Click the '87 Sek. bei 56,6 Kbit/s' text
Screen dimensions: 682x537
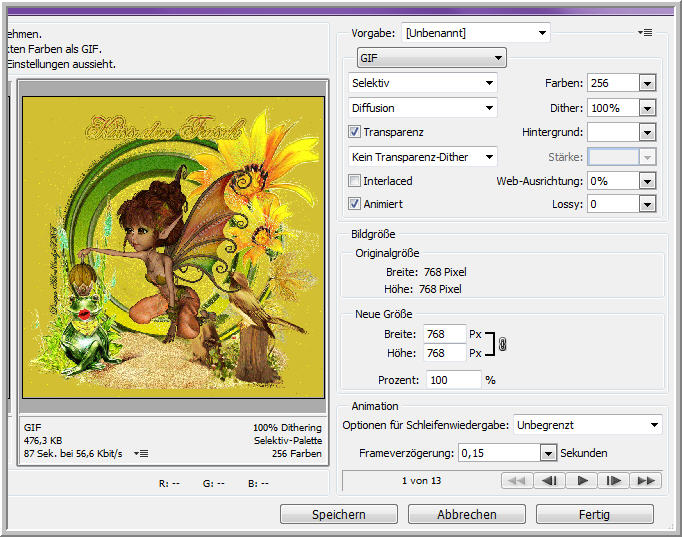(x=73, y=454)
